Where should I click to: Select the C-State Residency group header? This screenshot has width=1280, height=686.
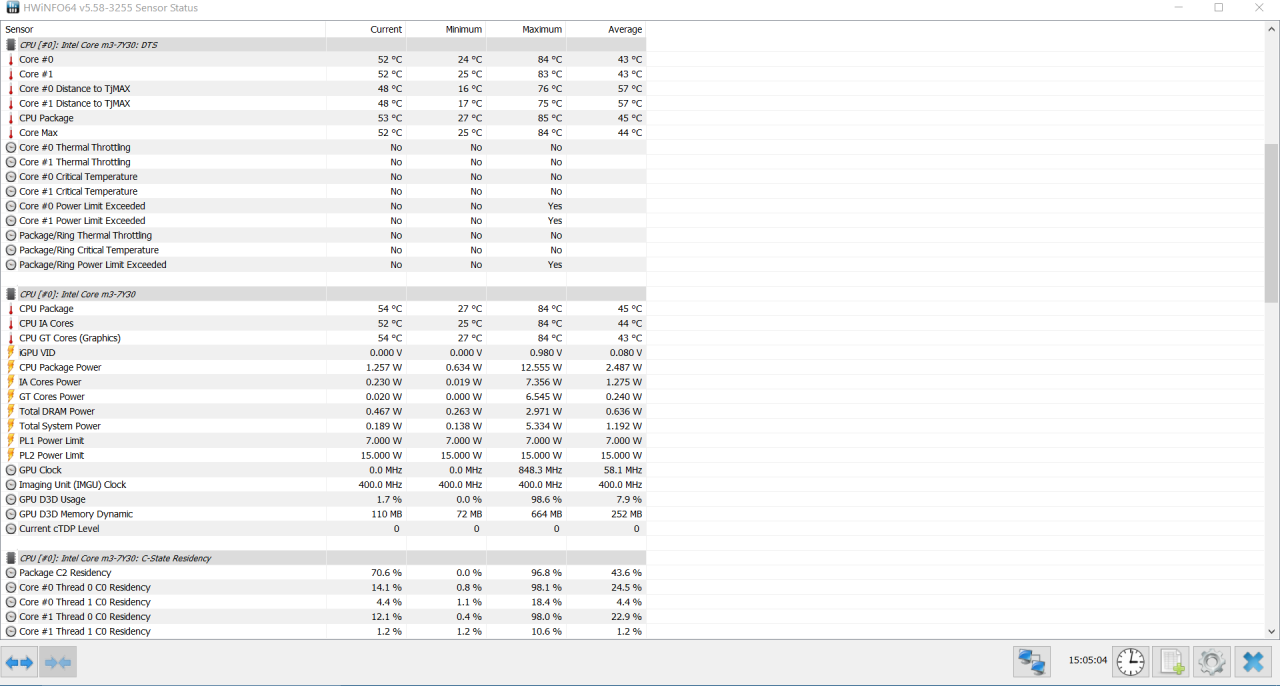pyautogui.click(x=323, y=558)
